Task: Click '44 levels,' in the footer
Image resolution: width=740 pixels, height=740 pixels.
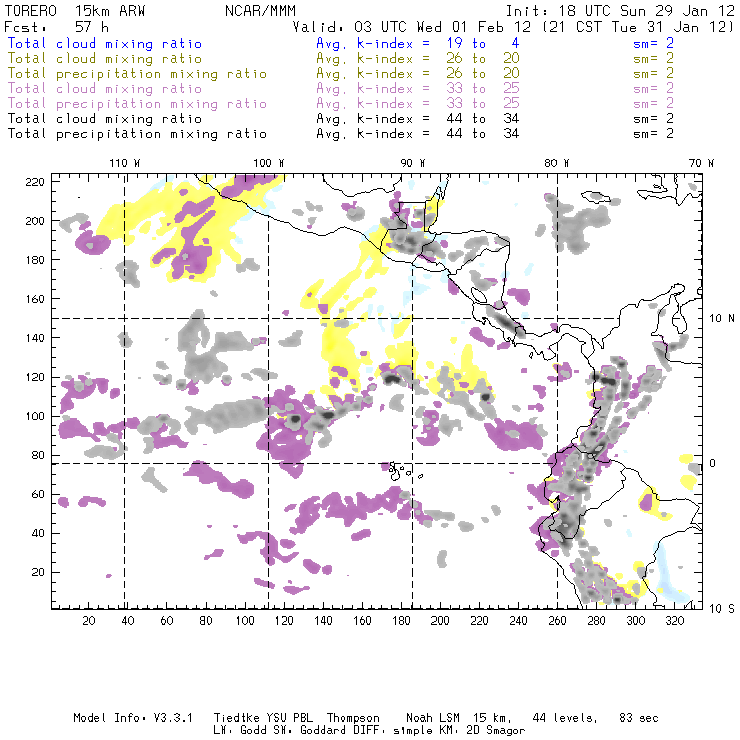Action: coord(565,718)
